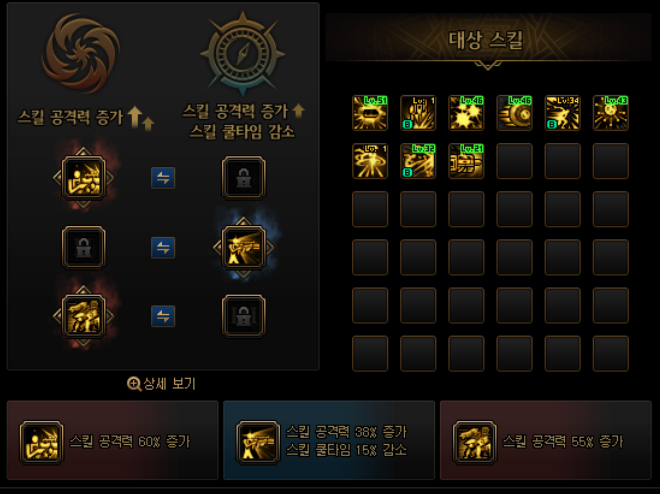Click the 스킬 공격력 55% 증가 panel
The height and width of the screenshot is (494, 660).
coord(546,440)
